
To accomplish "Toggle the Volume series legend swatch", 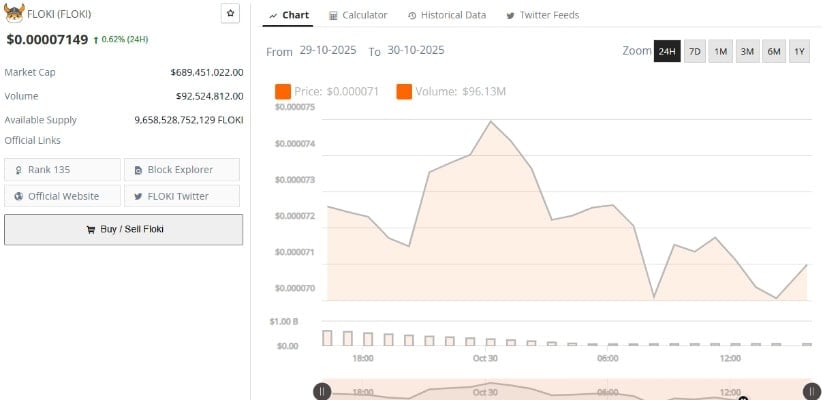I will tap(404, 92).
